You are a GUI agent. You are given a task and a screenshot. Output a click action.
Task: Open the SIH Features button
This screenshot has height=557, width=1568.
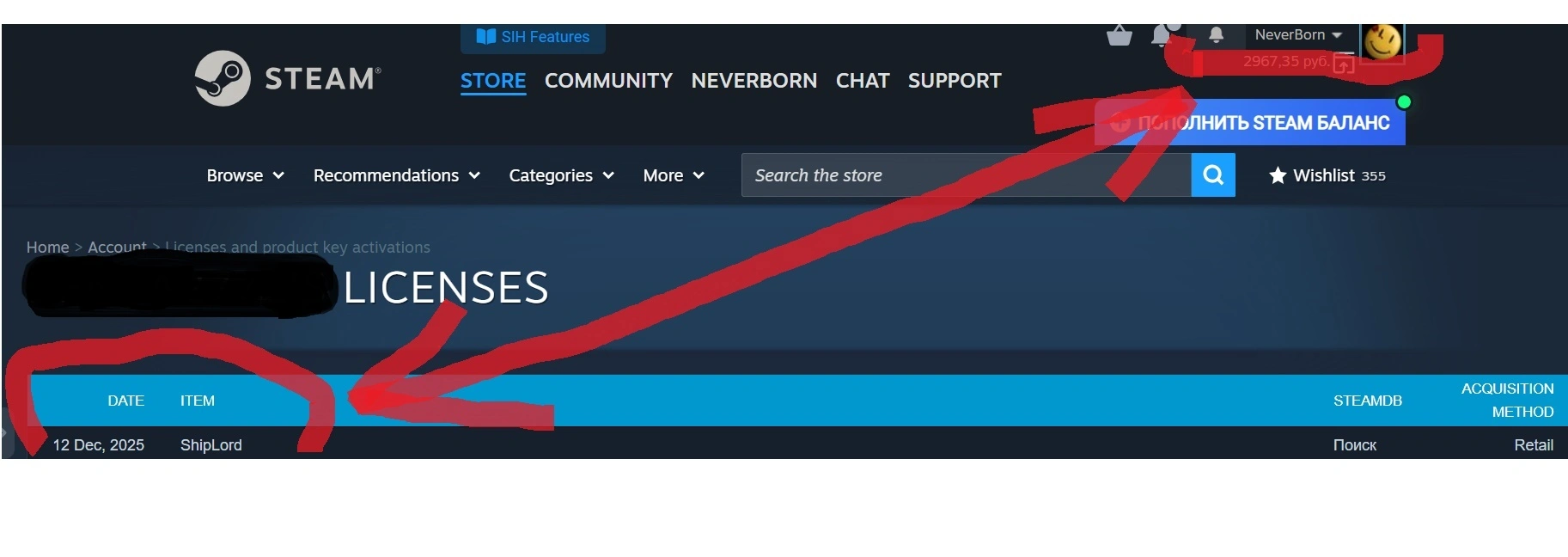click(533, 37)
